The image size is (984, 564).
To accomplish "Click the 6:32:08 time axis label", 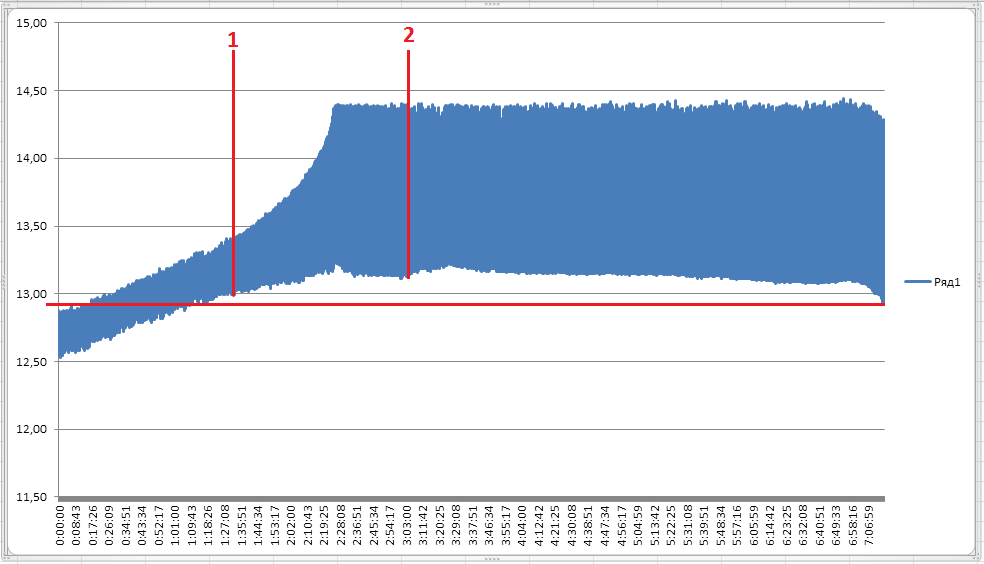I will pyautogui.click(x=802, y=525).
